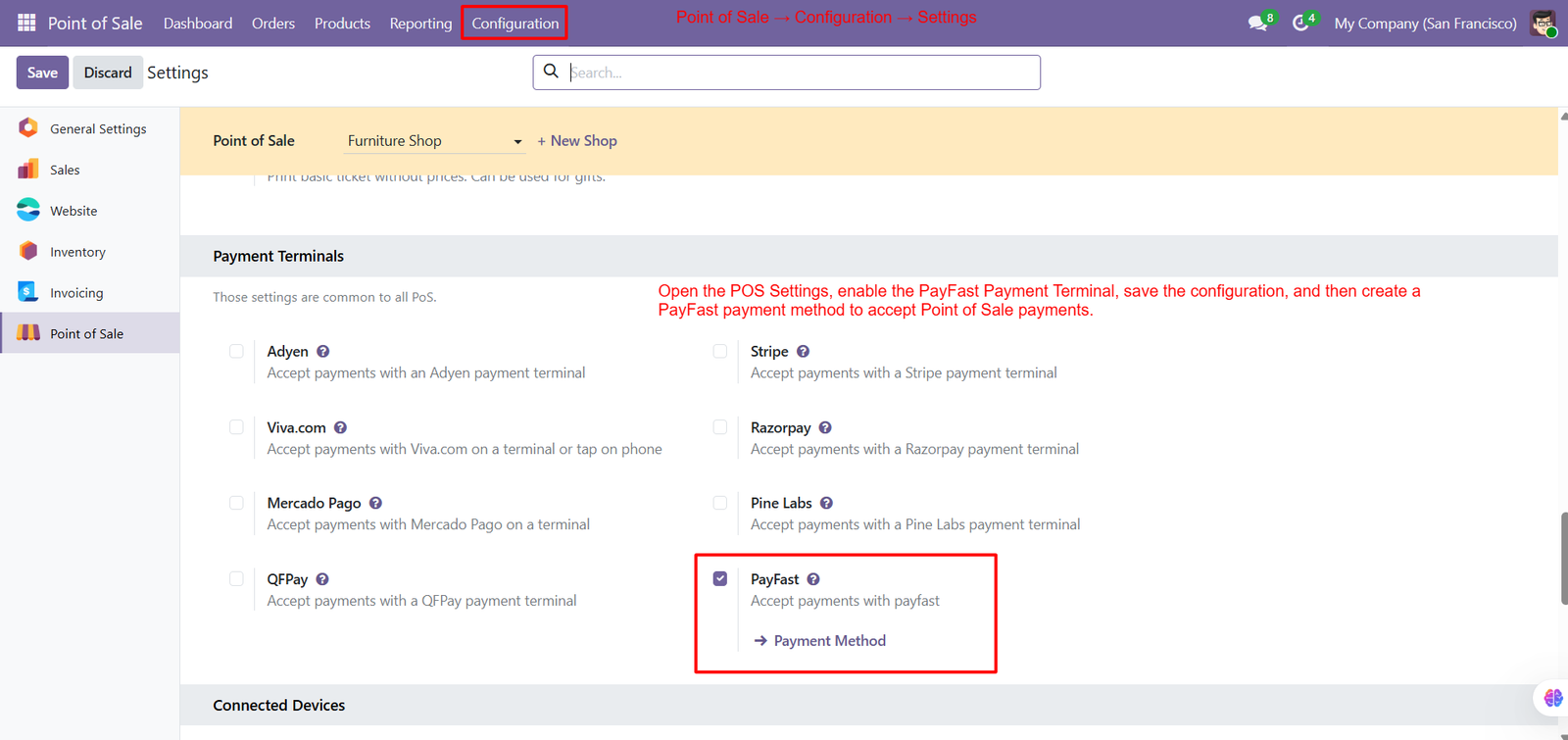
Task: Open the Furniture Shop selector dropdown
Action: pyautogui.click(x=435, y=141)
